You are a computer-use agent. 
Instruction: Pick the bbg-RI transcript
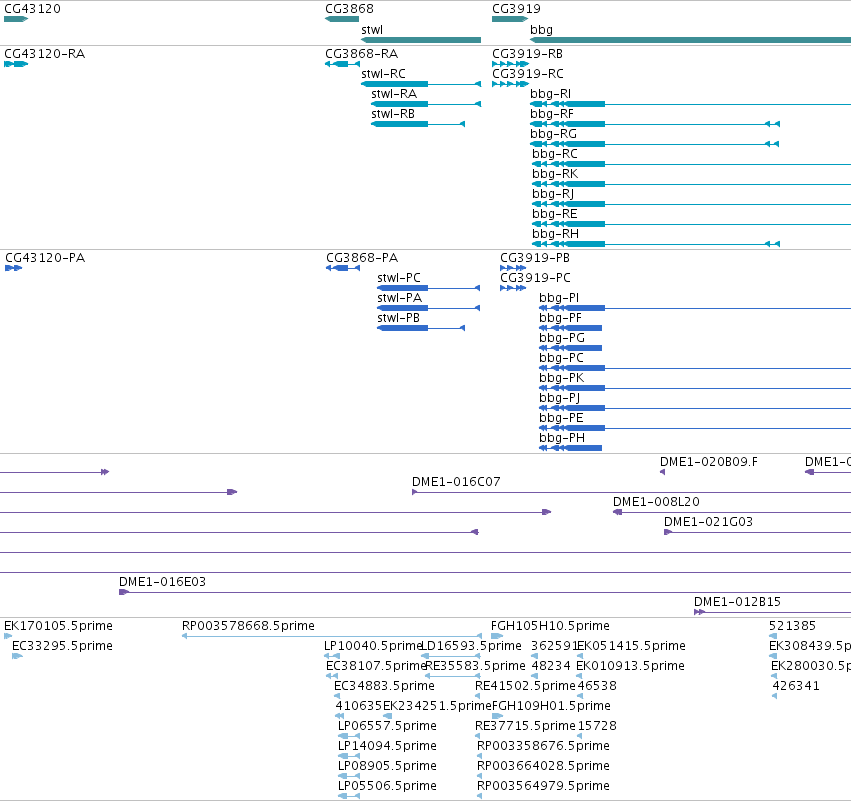pos(690,104)
